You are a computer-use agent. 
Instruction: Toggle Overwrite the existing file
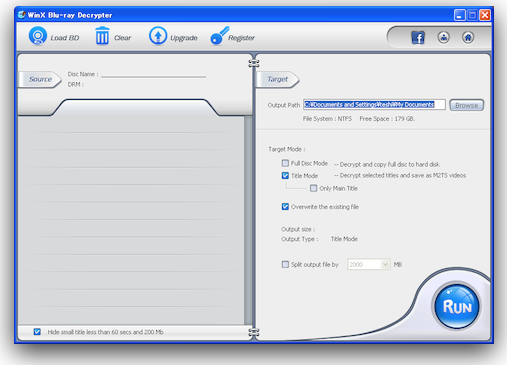(285, 207)
